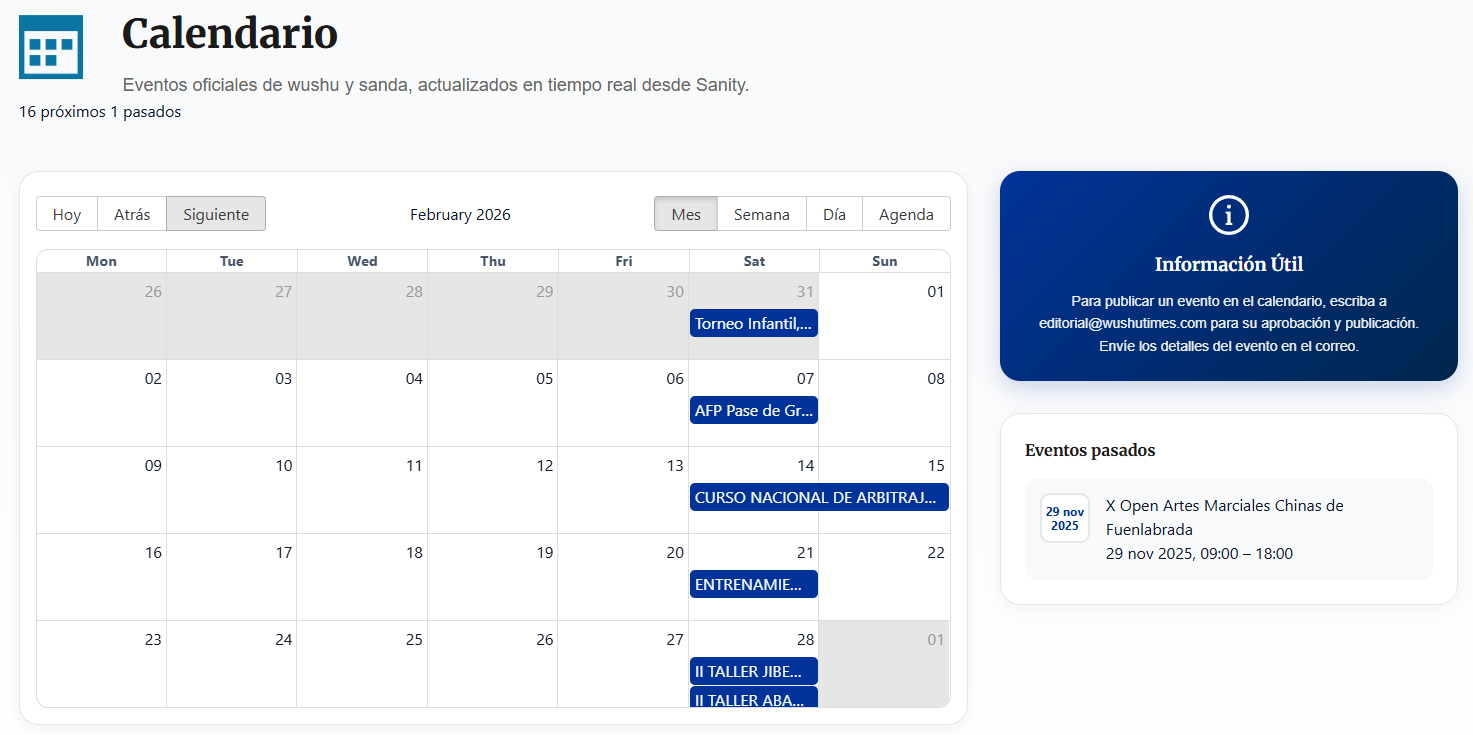Advance to next month with Siguiente
Screen dimensions: 1473x735
[215, 213]
